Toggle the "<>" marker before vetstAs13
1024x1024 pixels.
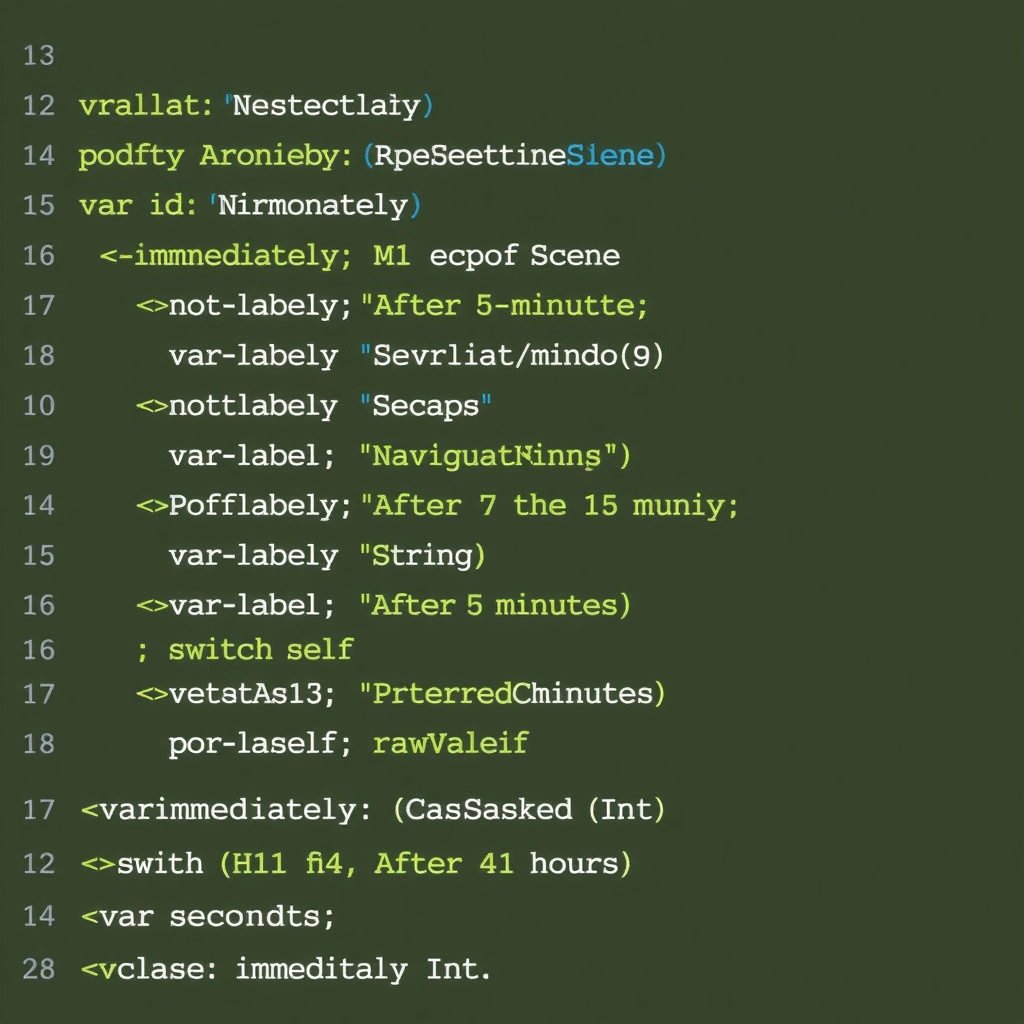point(152,693)
